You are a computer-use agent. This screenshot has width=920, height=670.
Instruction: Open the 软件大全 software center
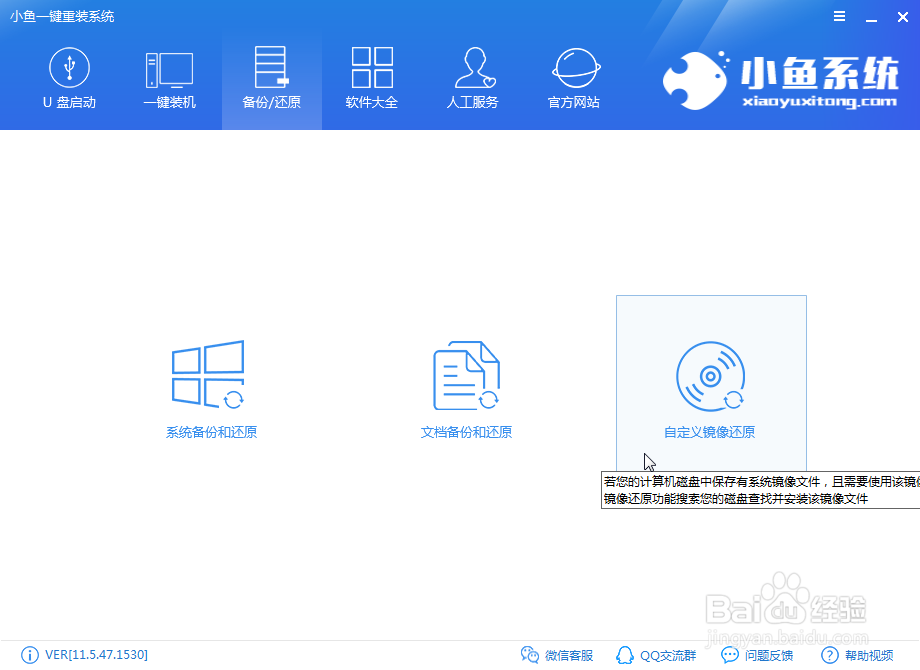pos(371,78)
